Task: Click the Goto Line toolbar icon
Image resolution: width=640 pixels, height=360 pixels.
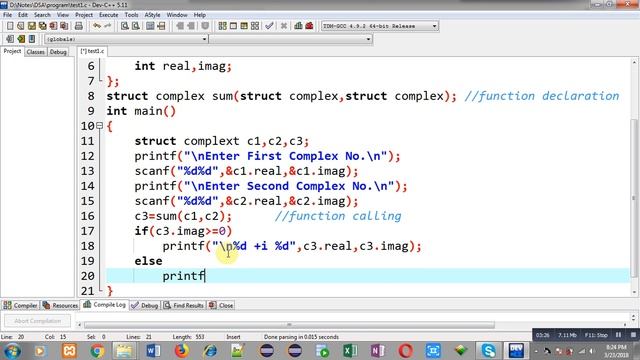Action: pos(161,26)
